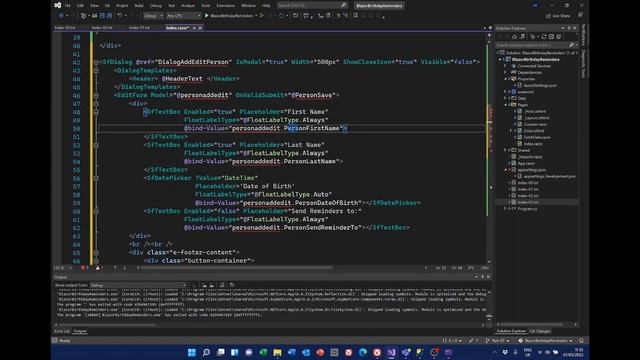The height and width of the screenshot is (360, 640).
Task: Open the Debug solution configuration dropdown
Action: [153, 16]
